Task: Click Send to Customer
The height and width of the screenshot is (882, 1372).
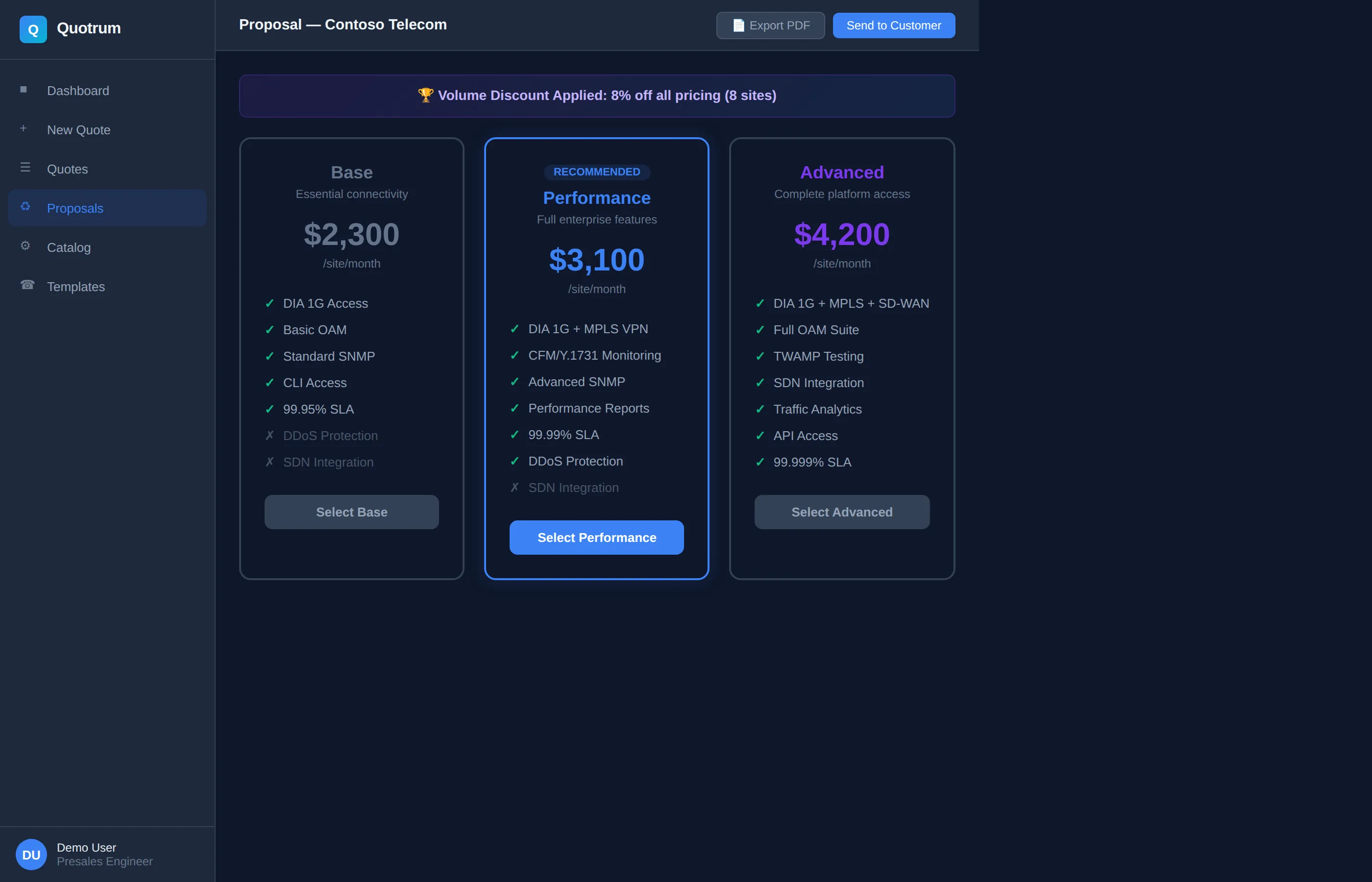Action: click(893, 25)
